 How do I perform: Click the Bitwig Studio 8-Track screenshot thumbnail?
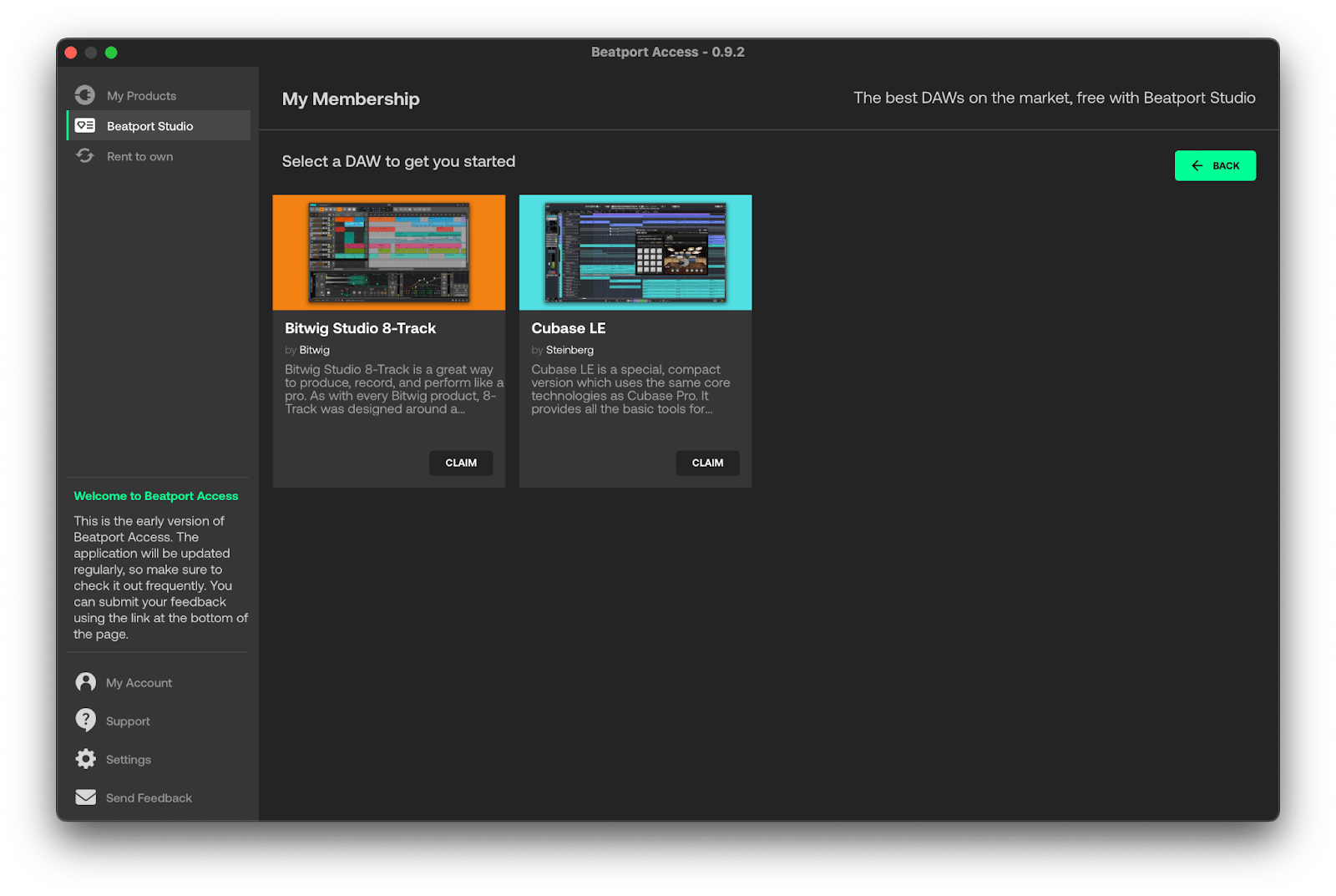pos(389,252)
